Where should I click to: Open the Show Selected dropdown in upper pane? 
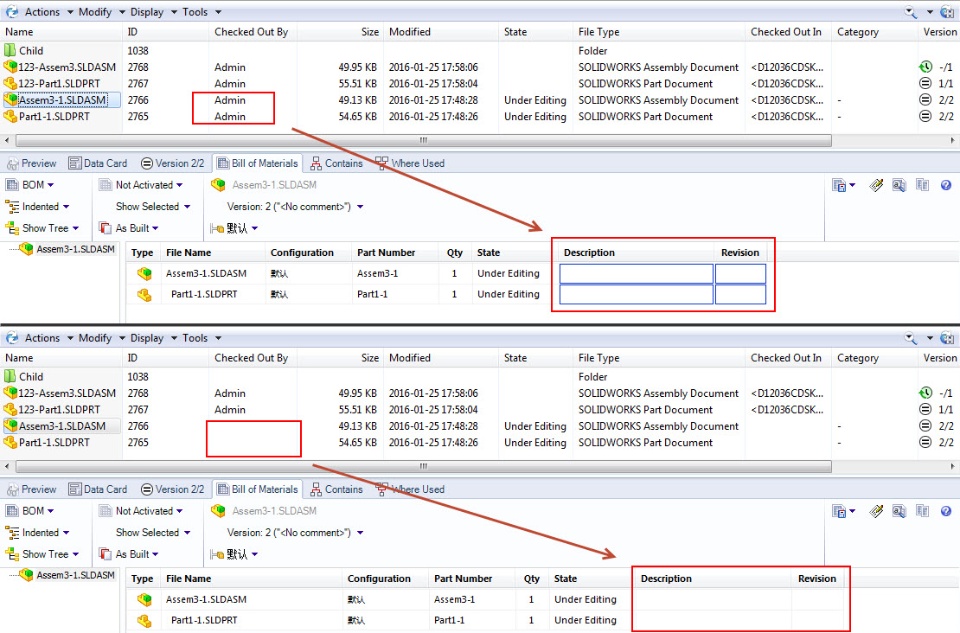click(153, 207)
